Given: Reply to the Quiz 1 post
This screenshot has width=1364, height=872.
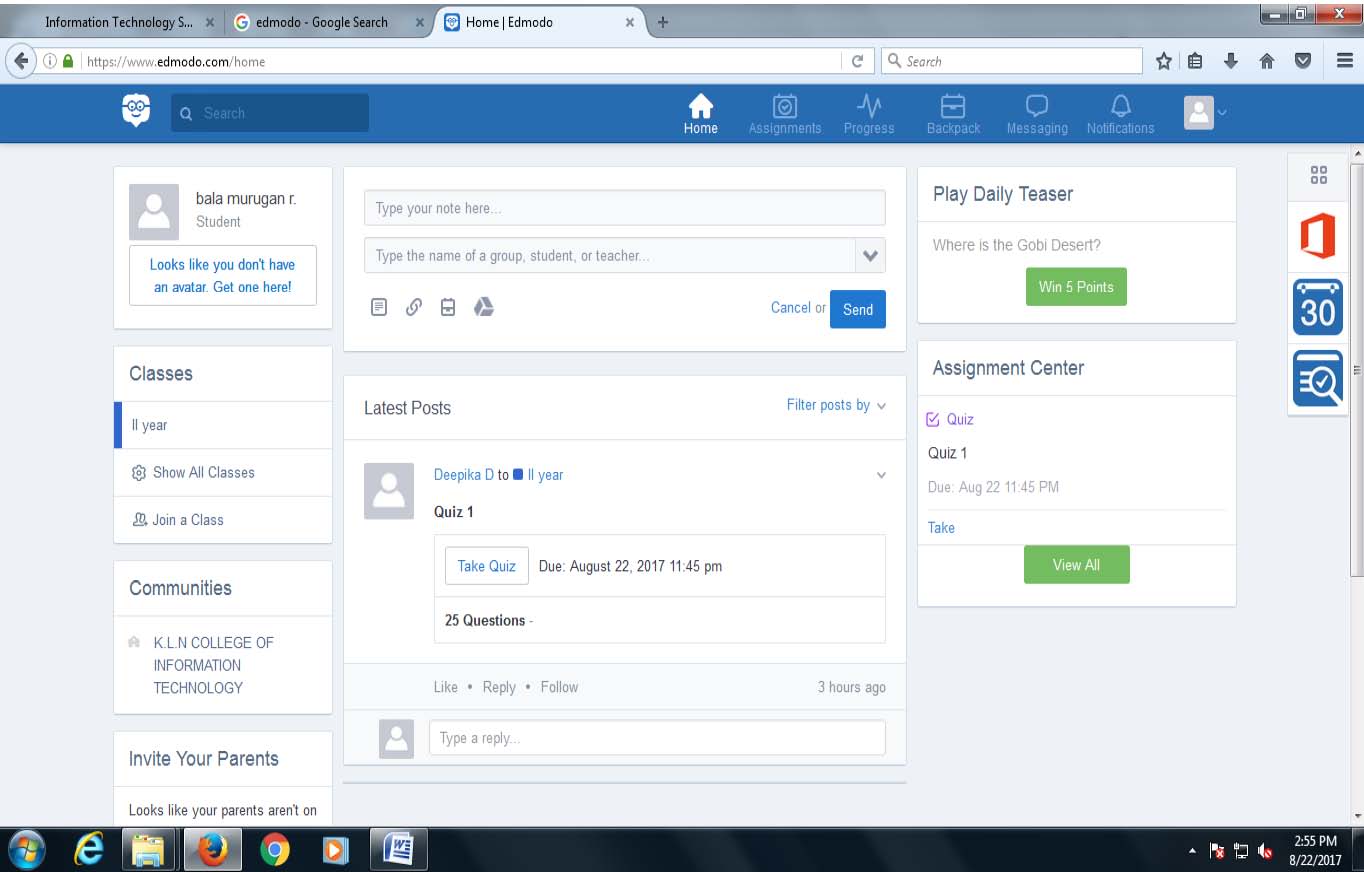Looking at the screenshot, I should [x=499, y=687].
